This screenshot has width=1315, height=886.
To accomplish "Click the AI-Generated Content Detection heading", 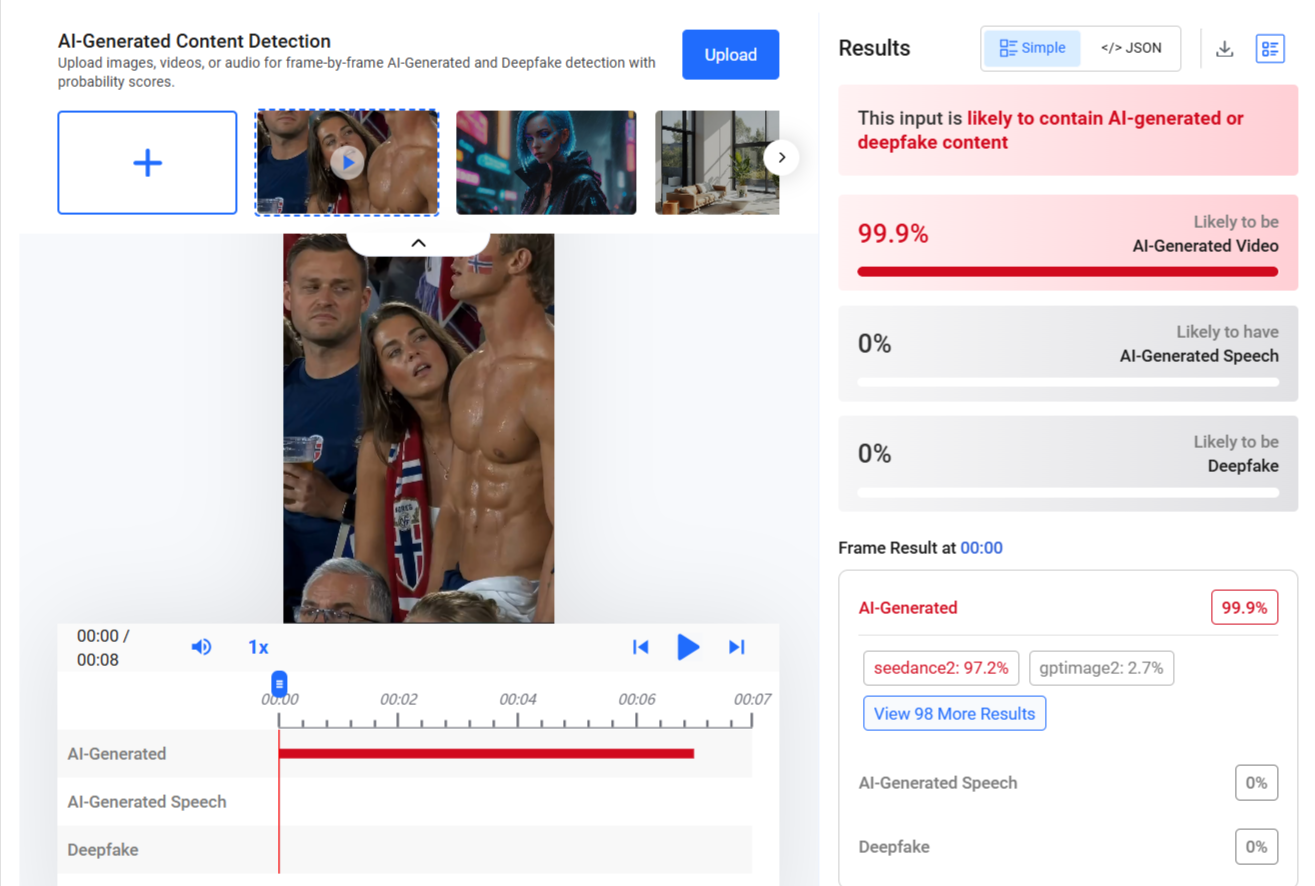I will pos(194,41).
